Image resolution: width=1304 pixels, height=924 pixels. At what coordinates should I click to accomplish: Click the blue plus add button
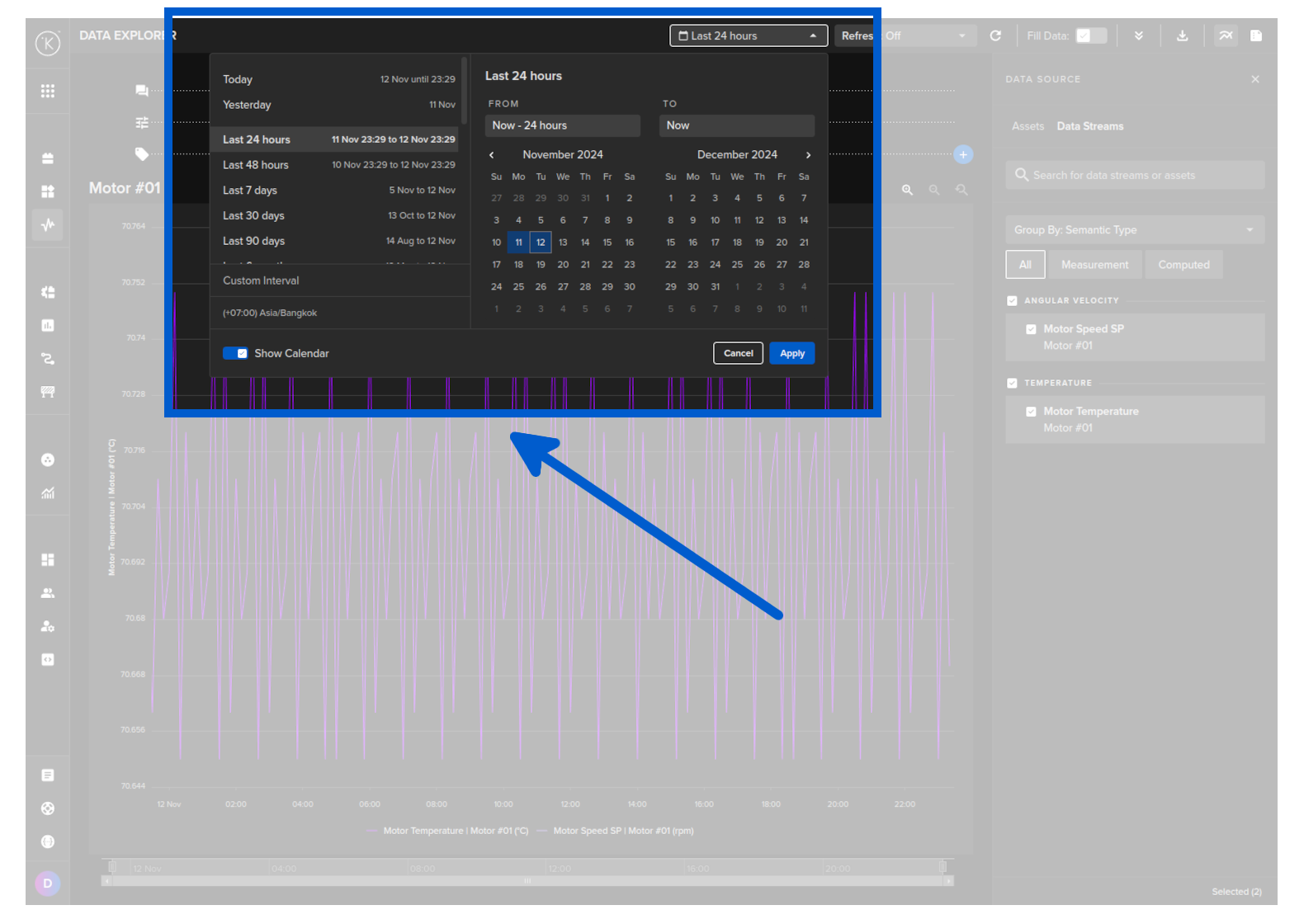point(962,154)
